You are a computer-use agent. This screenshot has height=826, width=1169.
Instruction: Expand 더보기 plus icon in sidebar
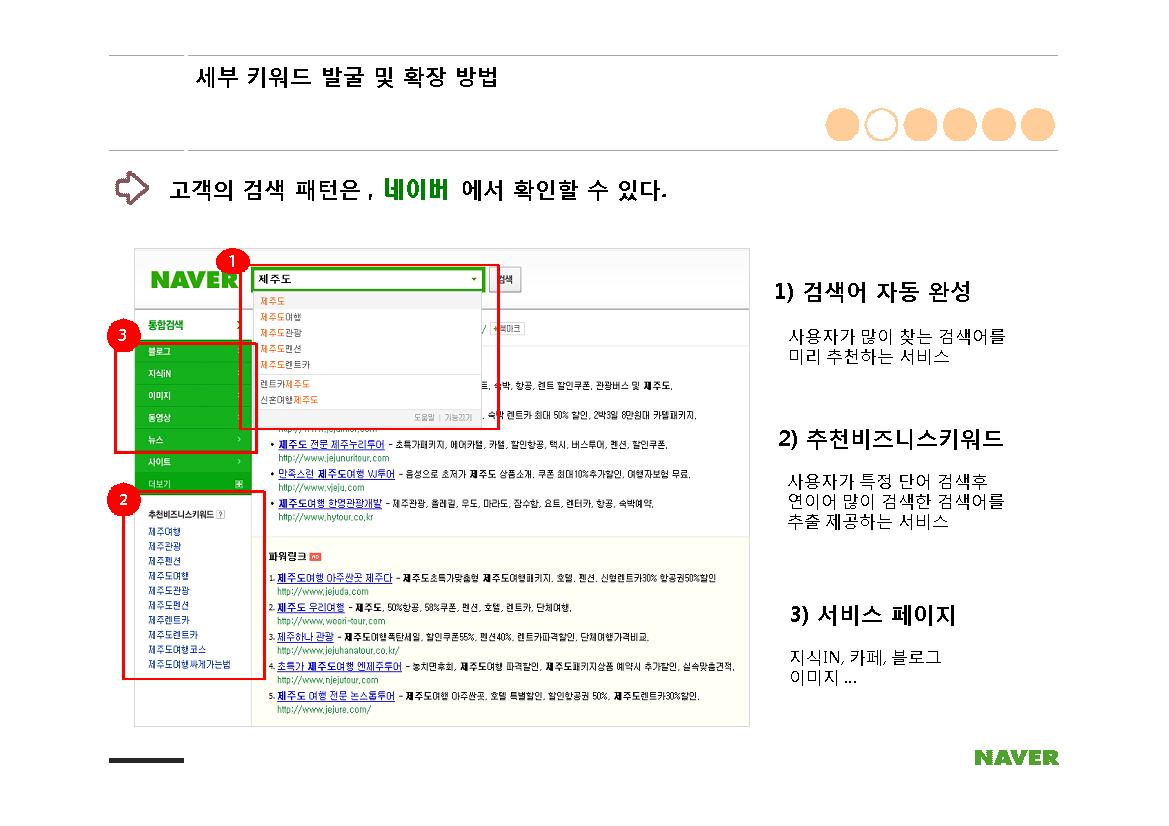(x=239, y=484)
